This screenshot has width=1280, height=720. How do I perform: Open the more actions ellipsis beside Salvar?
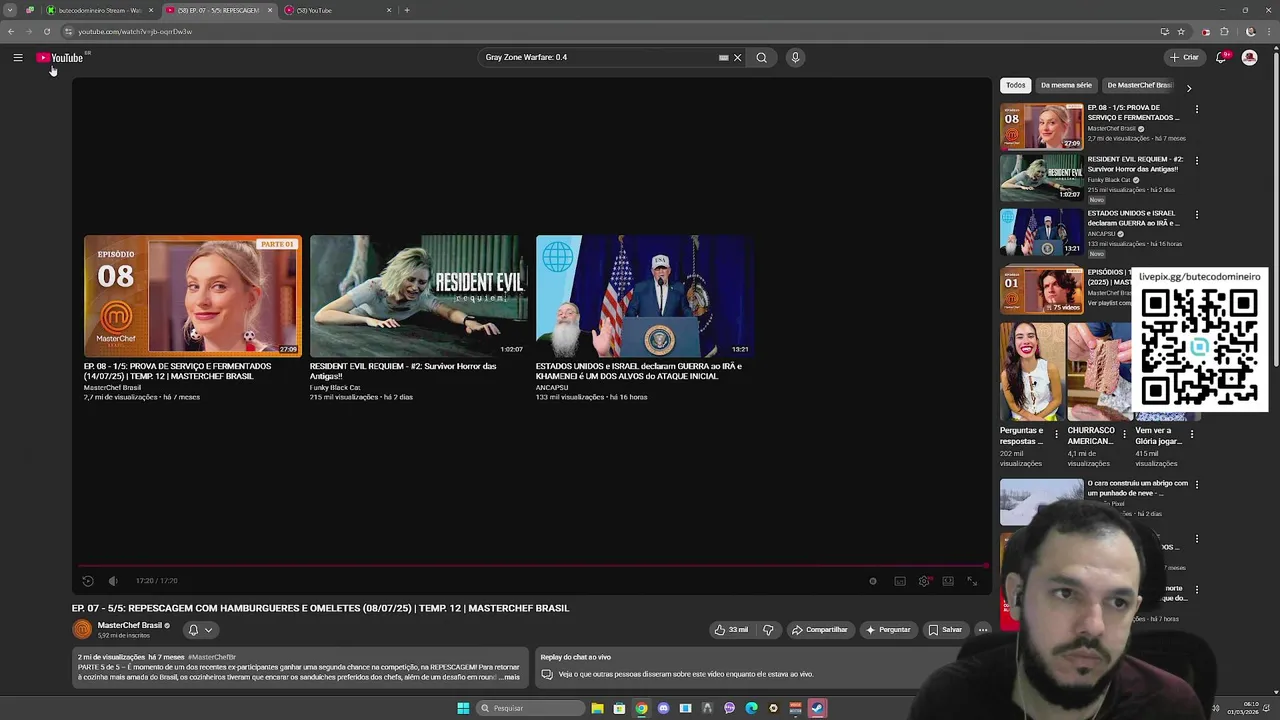pos(983,630)
